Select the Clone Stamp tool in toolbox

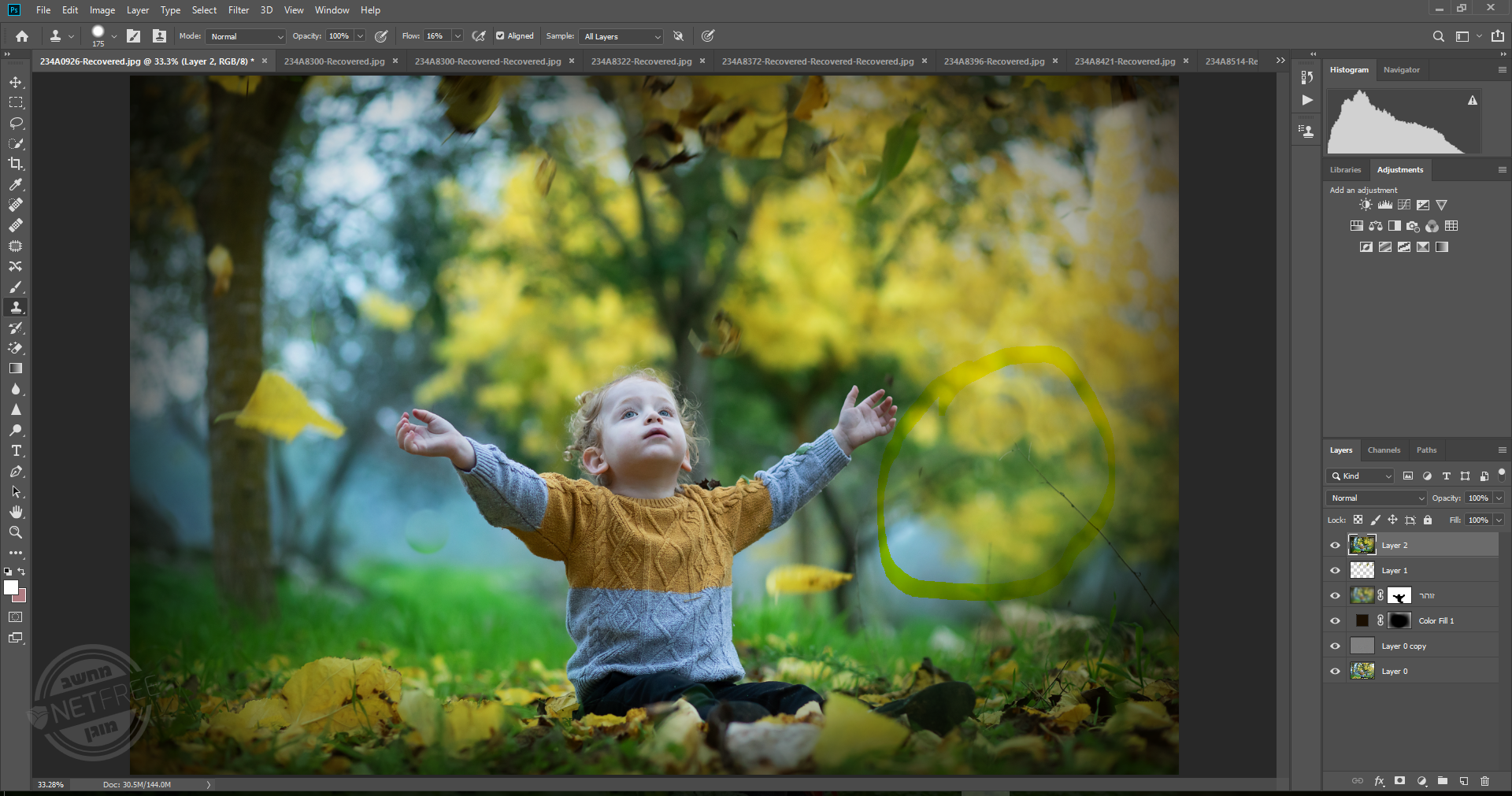pos(16,308)
